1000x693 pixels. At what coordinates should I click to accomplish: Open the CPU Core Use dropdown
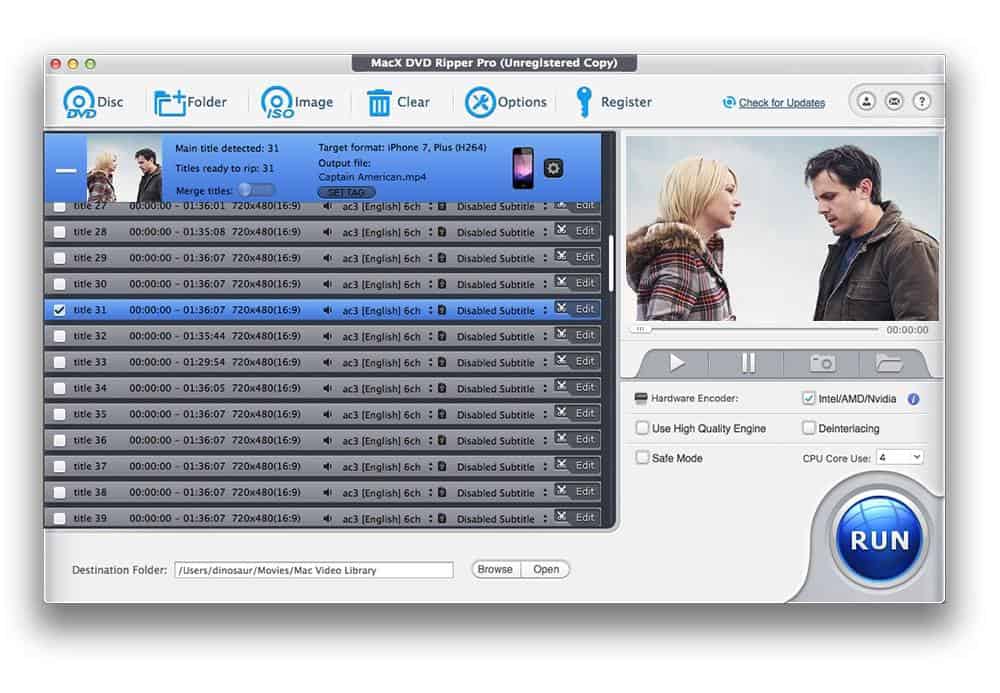click(x=899, y=457)
